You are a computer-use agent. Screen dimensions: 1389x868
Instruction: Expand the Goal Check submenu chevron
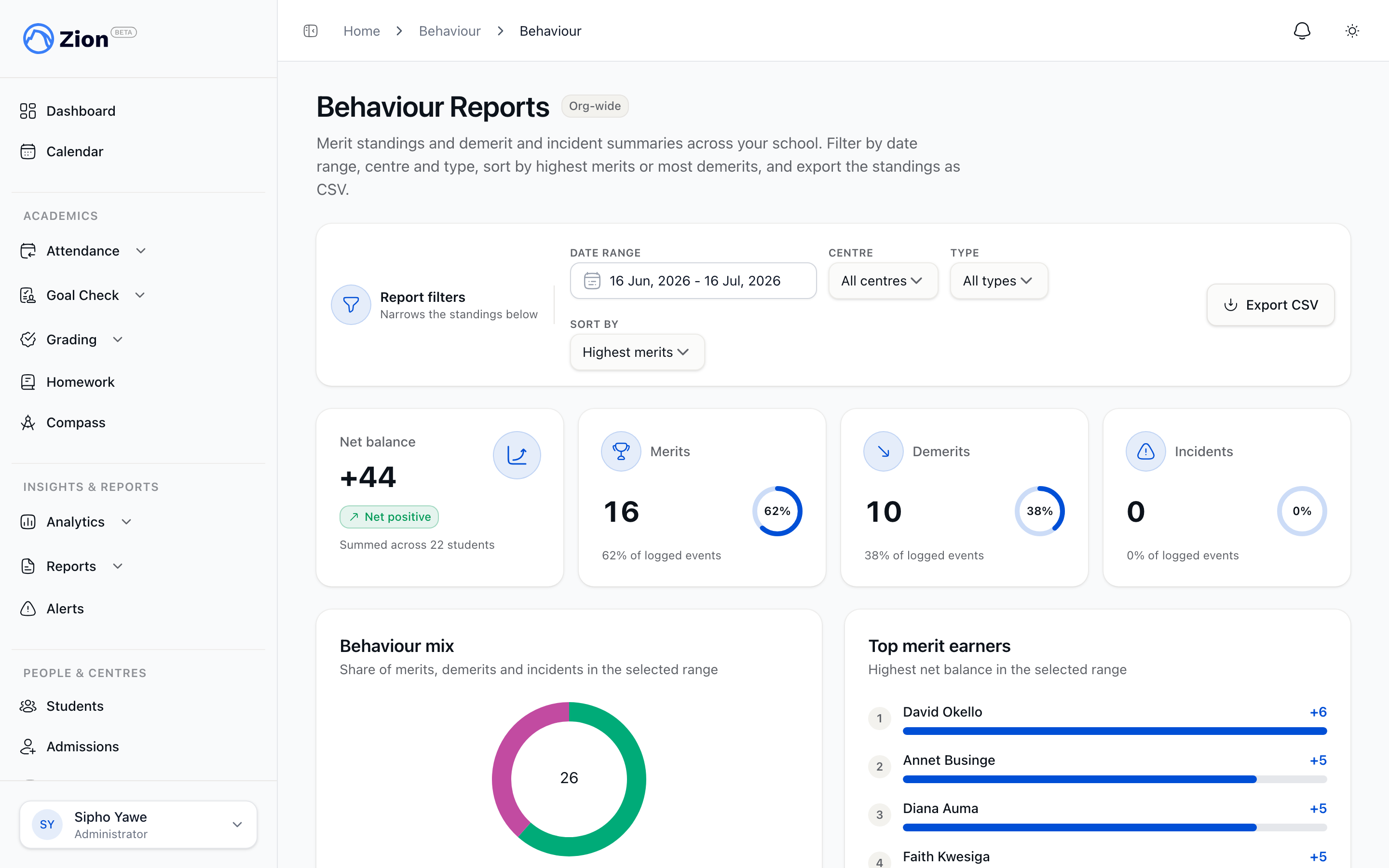tap(140, 295)
